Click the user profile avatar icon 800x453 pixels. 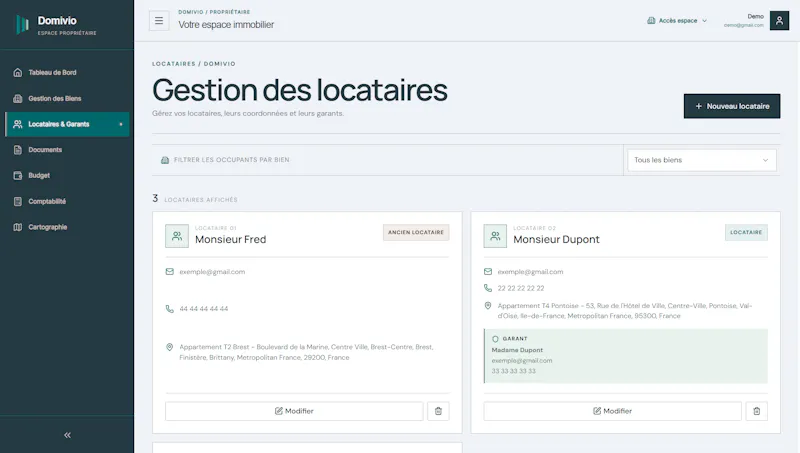779,20
